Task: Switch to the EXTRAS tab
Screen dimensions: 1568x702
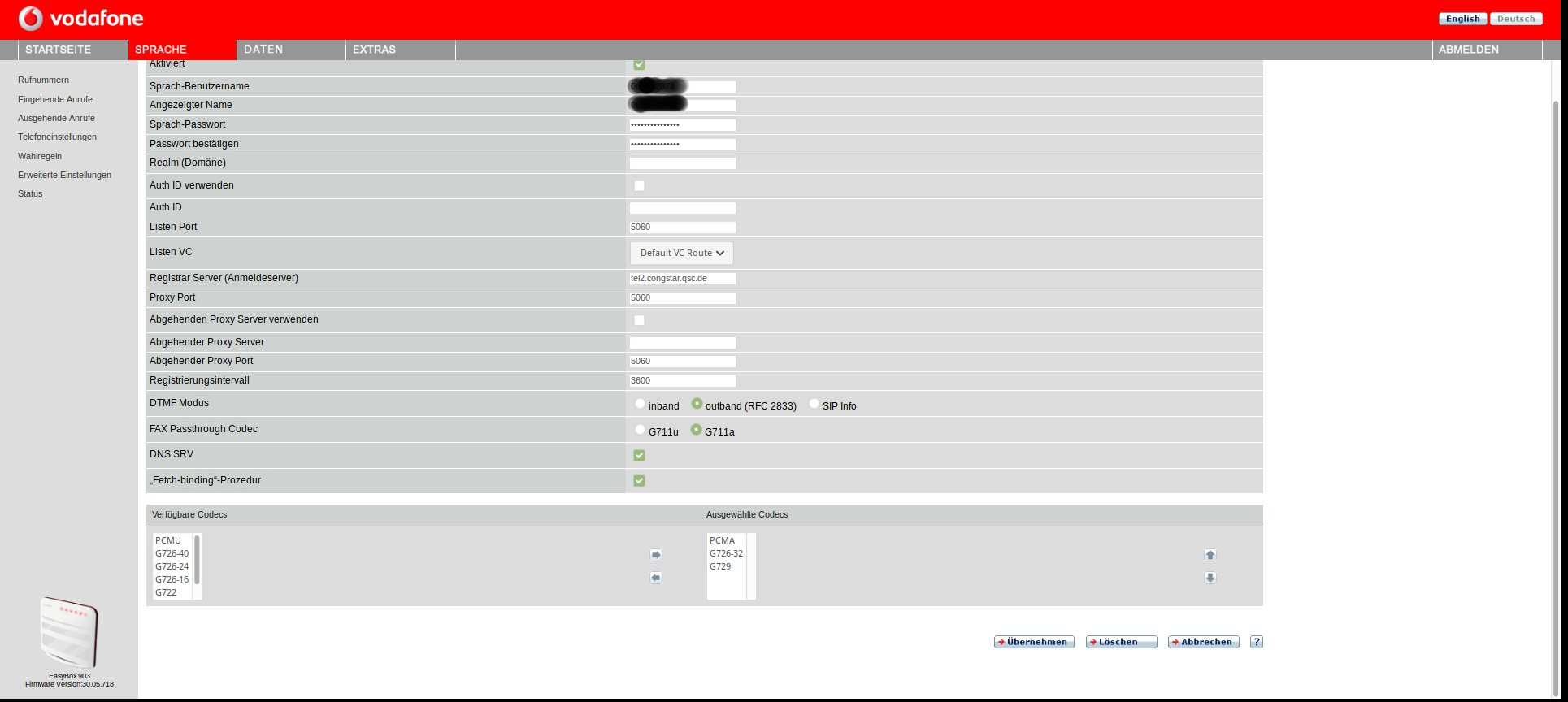Action: [x=374, y=50]
